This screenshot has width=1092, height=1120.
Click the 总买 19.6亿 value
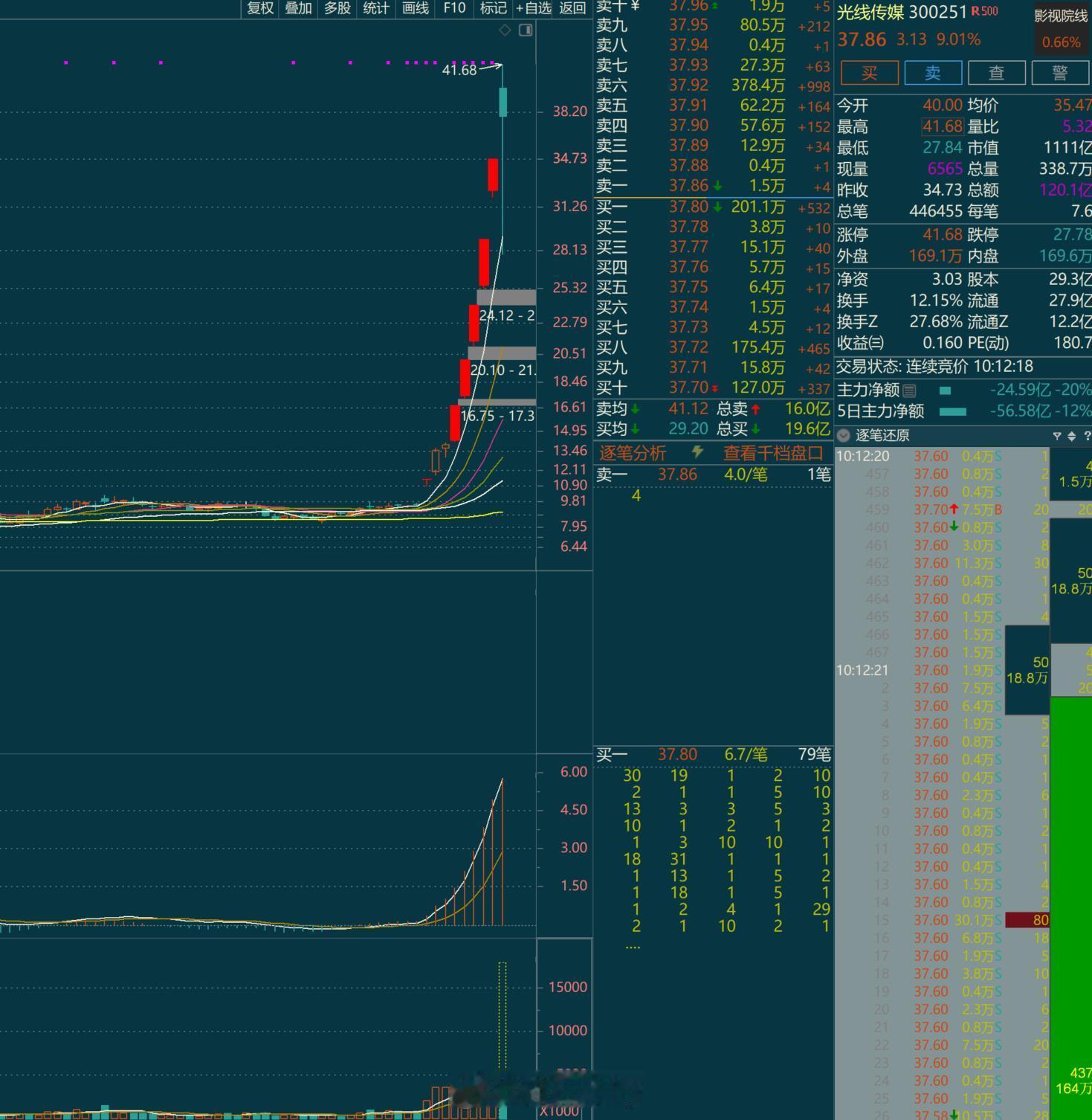point(807,429)
